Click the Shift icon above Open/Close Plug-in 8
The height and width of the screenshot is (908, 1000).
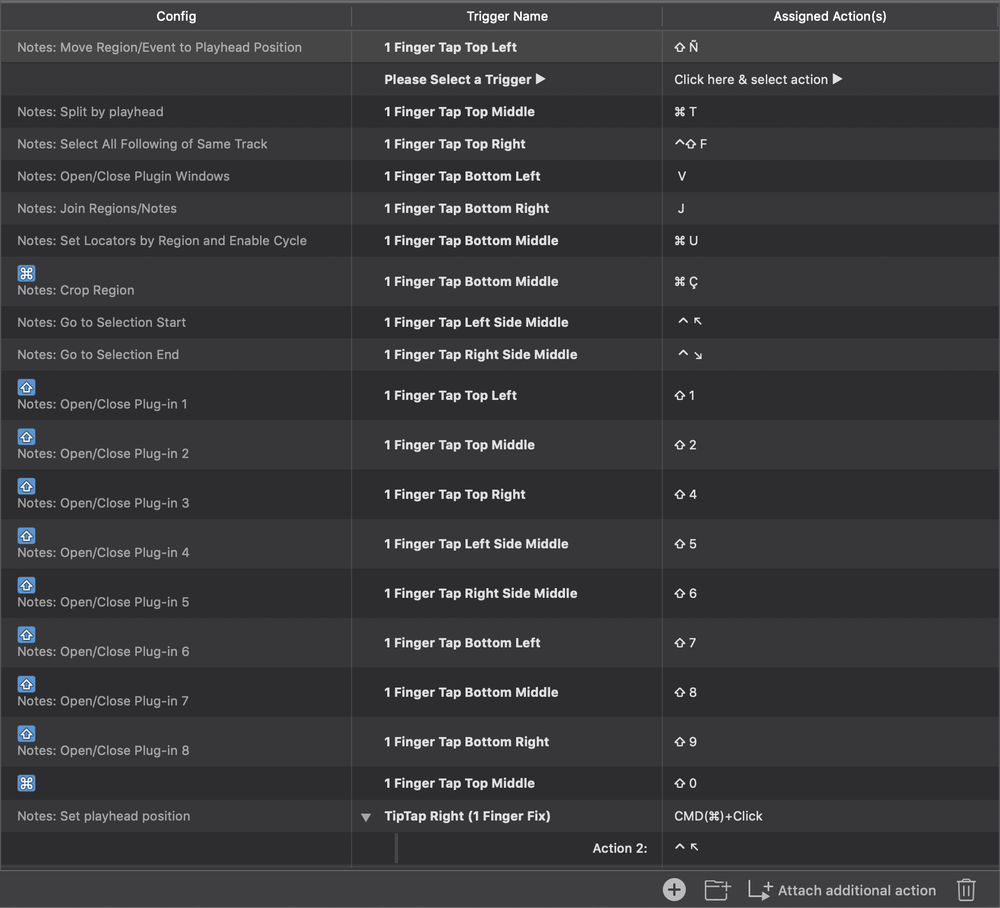[x=26, y=734]
